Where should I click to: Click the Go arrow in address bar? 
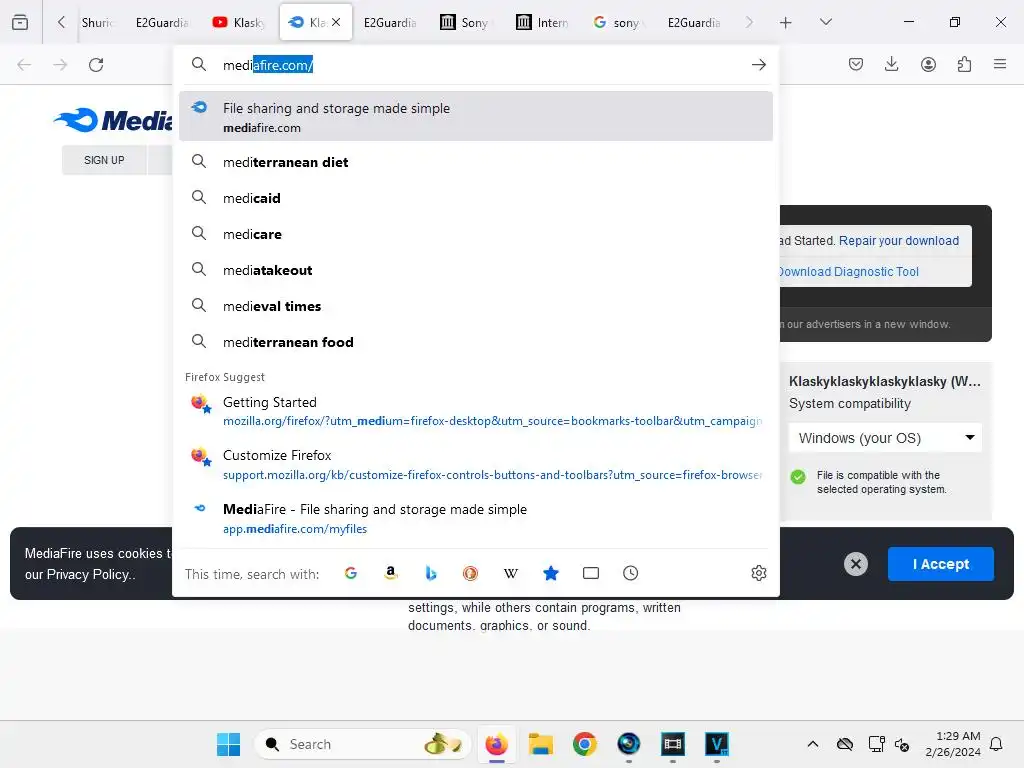pyautogui.click(x=758, y=65)
